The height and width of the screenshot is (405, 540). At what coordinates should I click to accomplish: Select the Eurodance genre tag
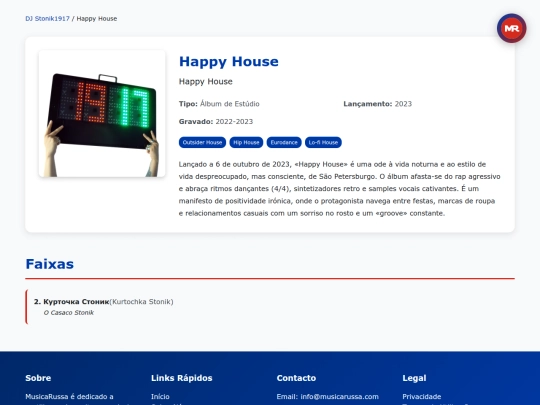pos(284,142)
